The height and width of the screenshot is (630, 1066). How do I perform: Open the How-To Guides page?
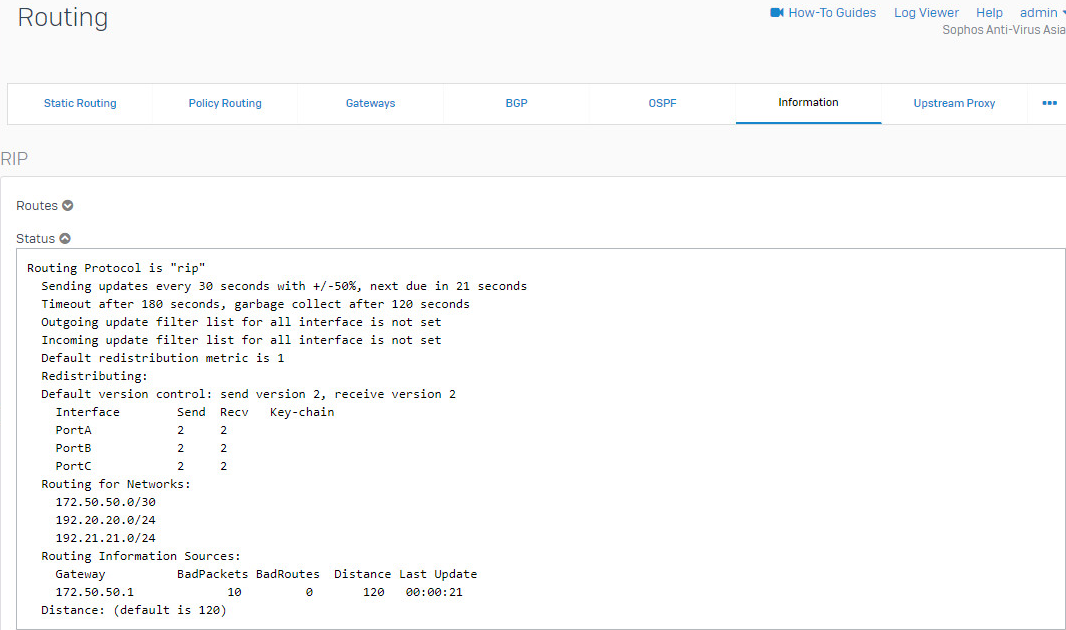tap(831, 12)
